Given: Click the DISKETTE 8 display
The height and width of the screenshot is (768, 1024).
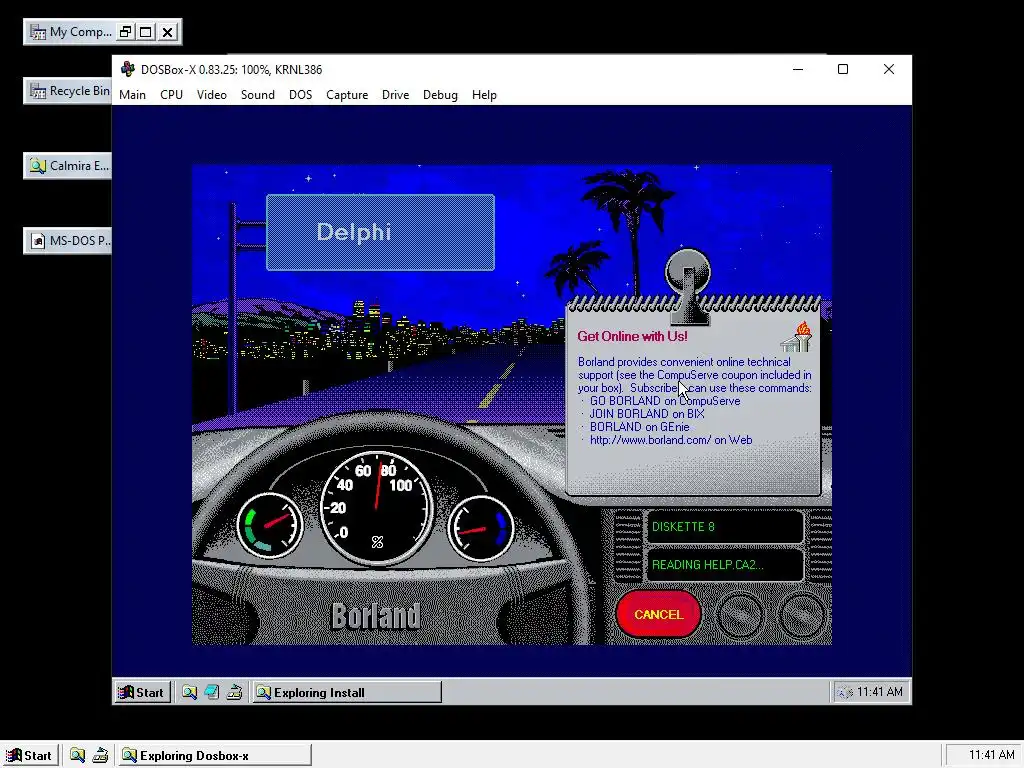Looking at the screenshot, I should click(724, 526).
